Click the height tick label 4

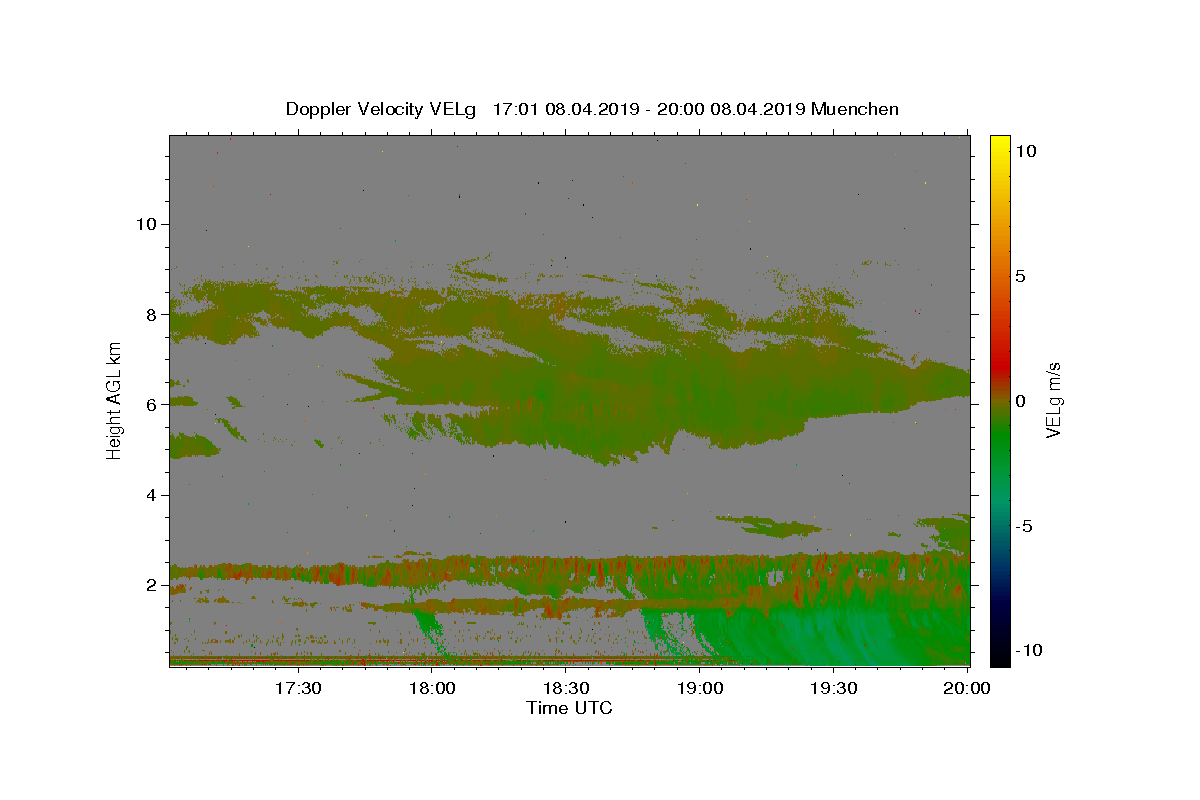point(153,495)
